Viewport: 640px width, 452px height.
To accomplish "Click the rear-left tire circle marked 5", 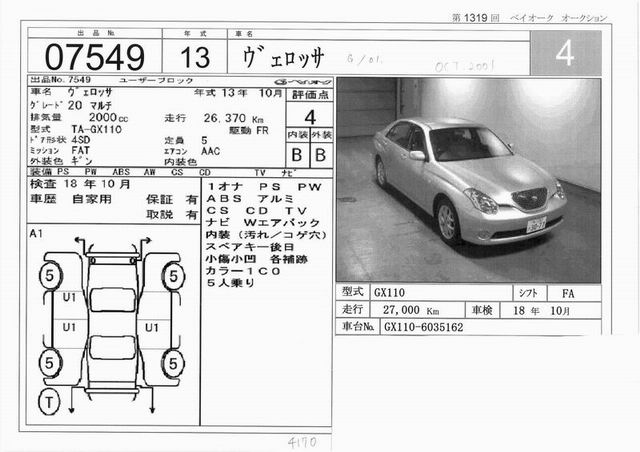I will 50,363.
